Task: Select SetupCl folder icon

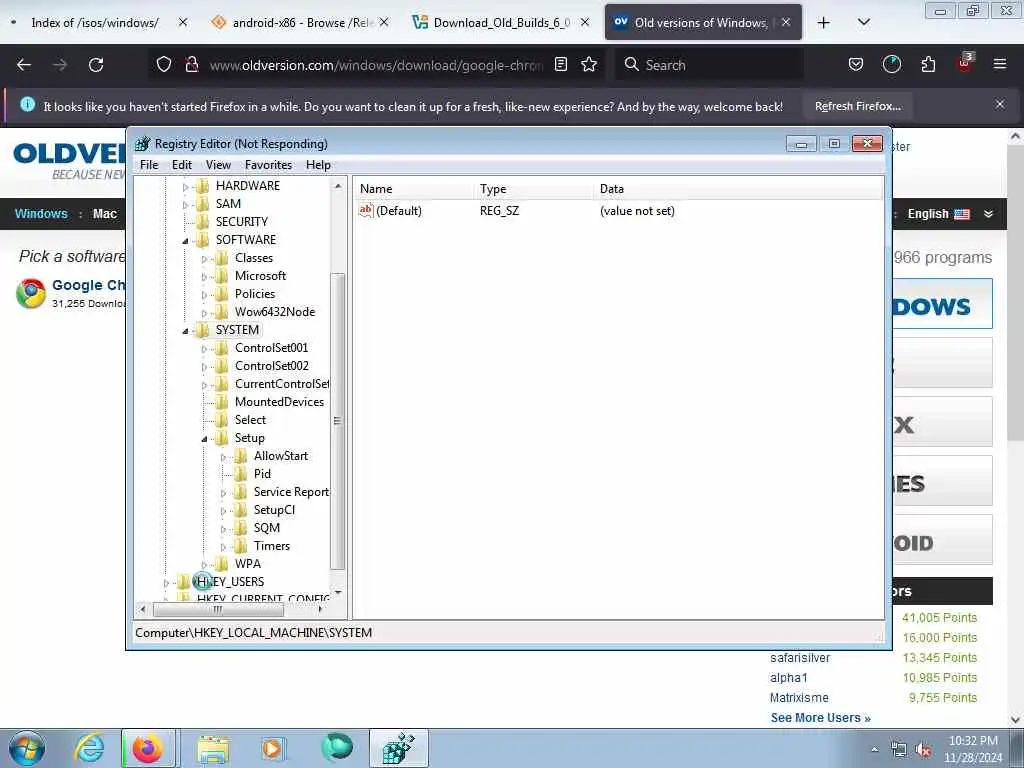Action: coord(241,509)
